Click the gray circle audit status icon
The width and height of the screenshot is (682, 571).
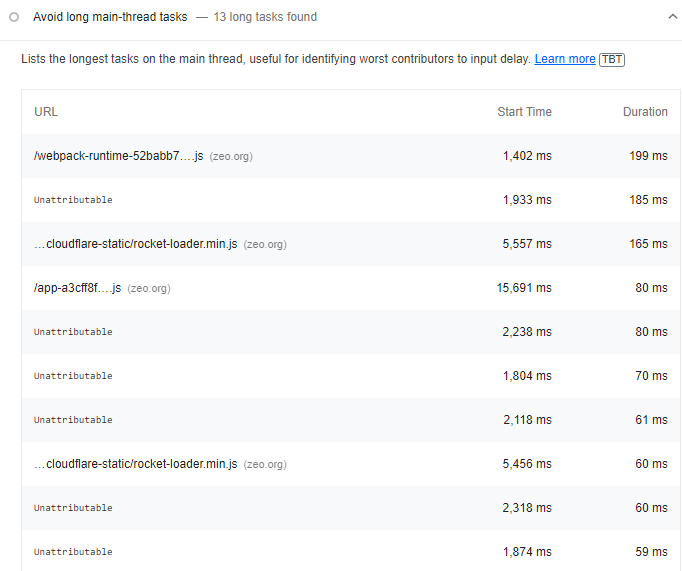[x=14, y=17]
